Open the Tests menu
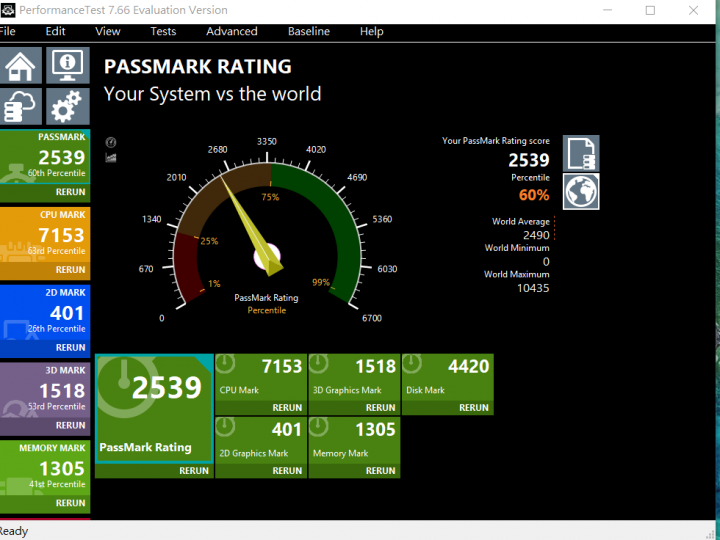The height and width of the screenshot is (540, 720). (x=163, y=31)
